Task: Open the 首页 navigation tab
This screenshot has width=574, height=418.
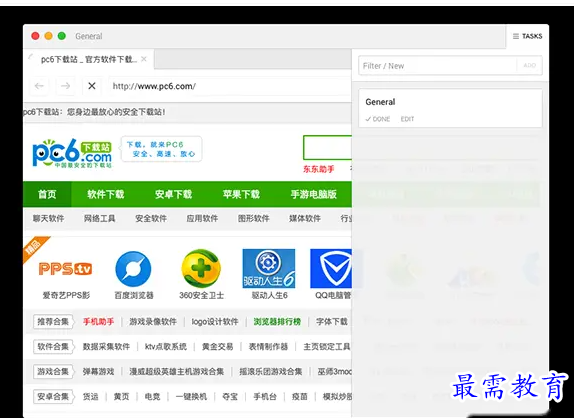Action: coord(47,194)
